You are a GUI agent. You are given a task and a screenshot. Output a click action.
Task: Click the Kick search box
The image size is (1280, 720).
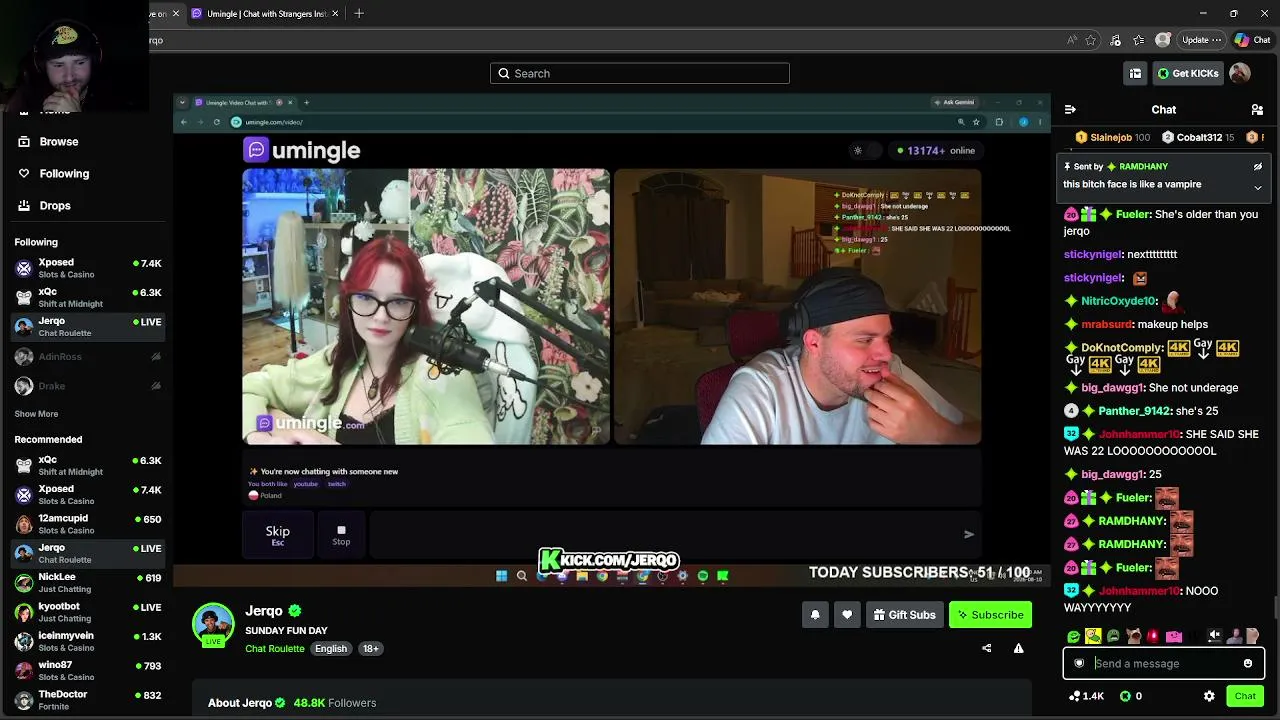point(640,73)
